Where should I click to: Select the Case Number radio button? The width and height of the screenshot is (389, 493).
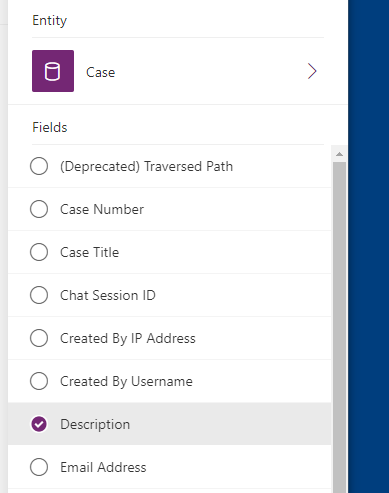click(x=39, y=209)
